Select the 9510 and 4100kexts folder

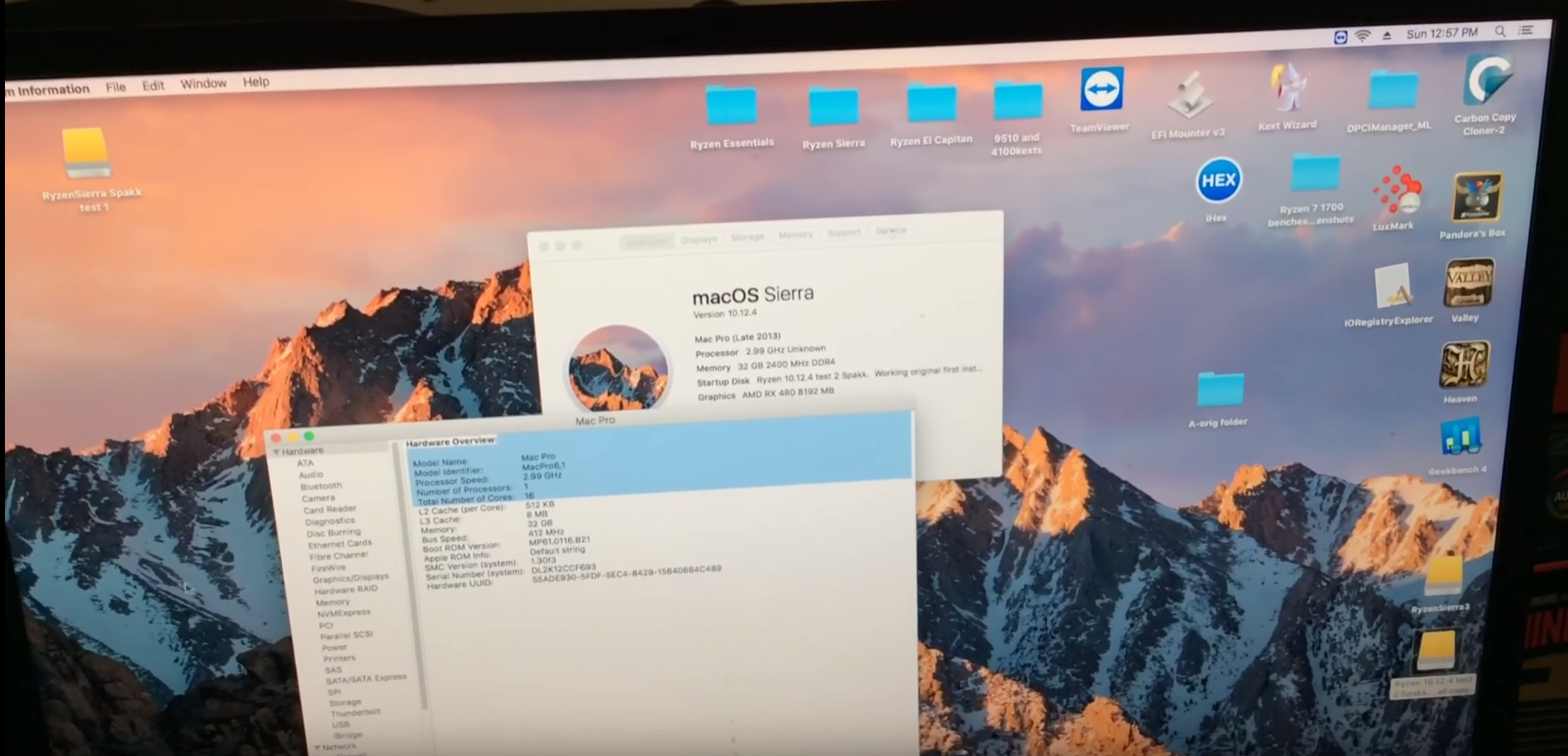1018,101
